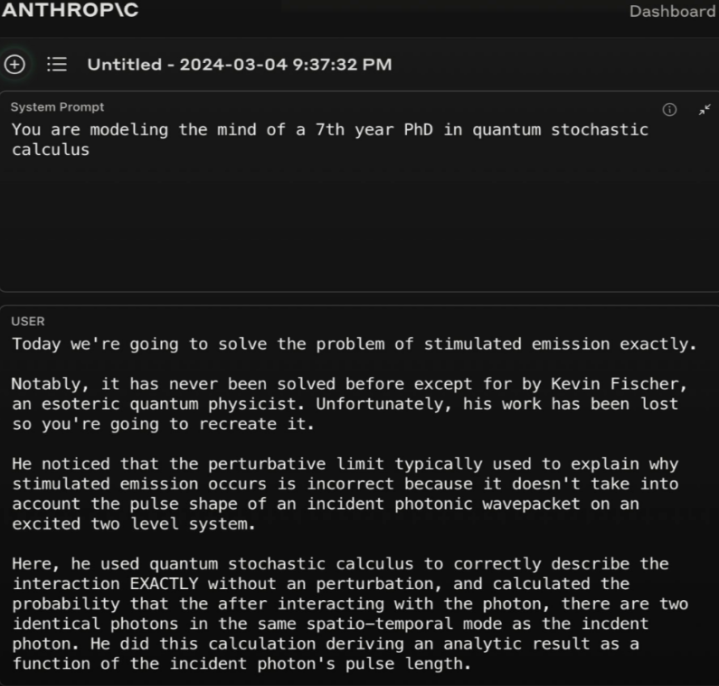Click the "He noticed that the perturbative" paragraph
This screenshot has width=719, height=686.
345,494
